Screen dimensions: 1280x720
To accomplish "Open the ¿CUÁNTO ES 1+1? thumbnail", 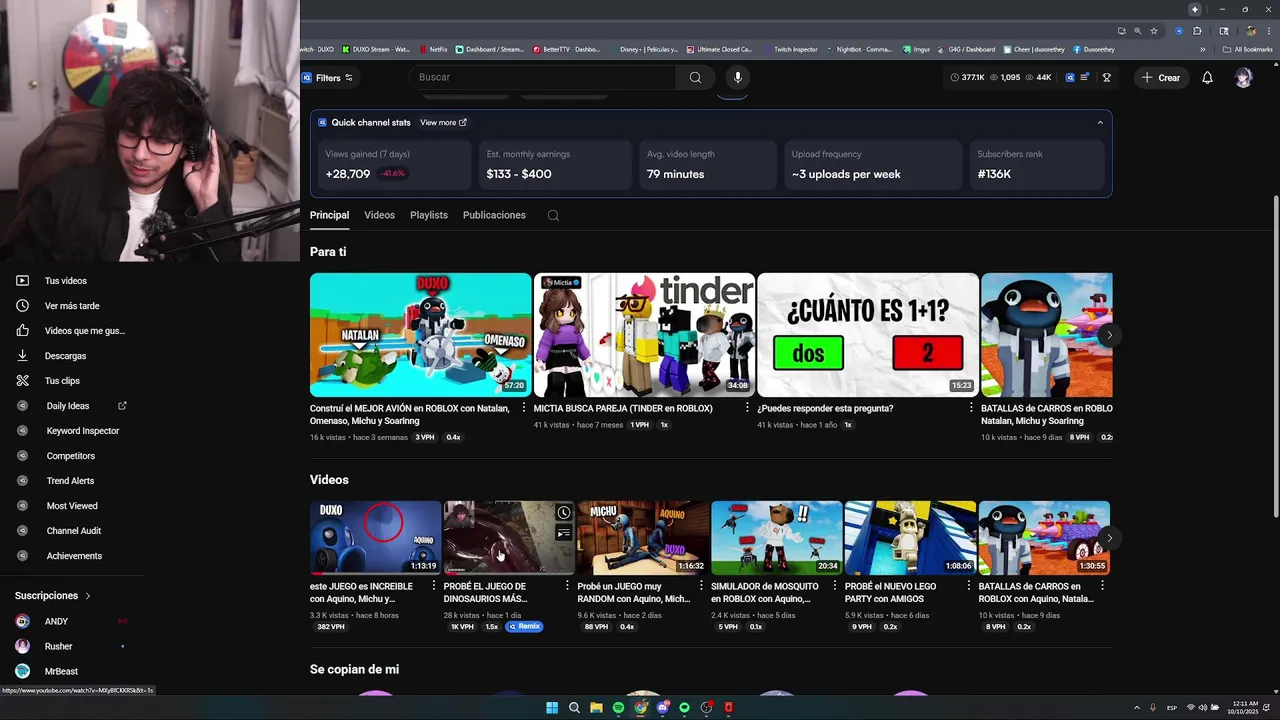I will (x=868, y=335).
